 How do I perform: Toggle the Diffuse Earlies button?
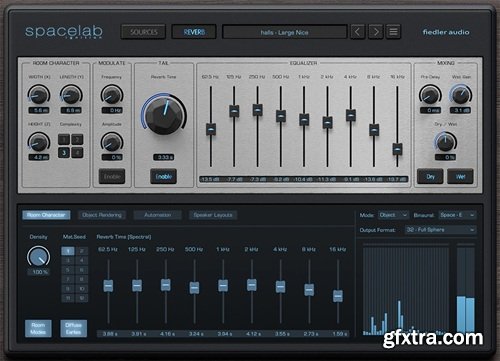pos(74,328)
